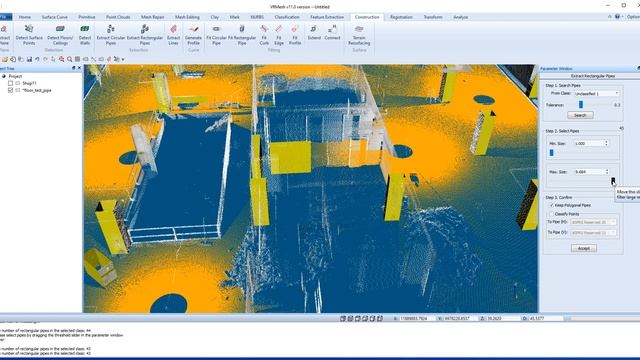Open the Surface Curve tab
The width and height of the screenshot is (640, 360).
tap(54, 17)
